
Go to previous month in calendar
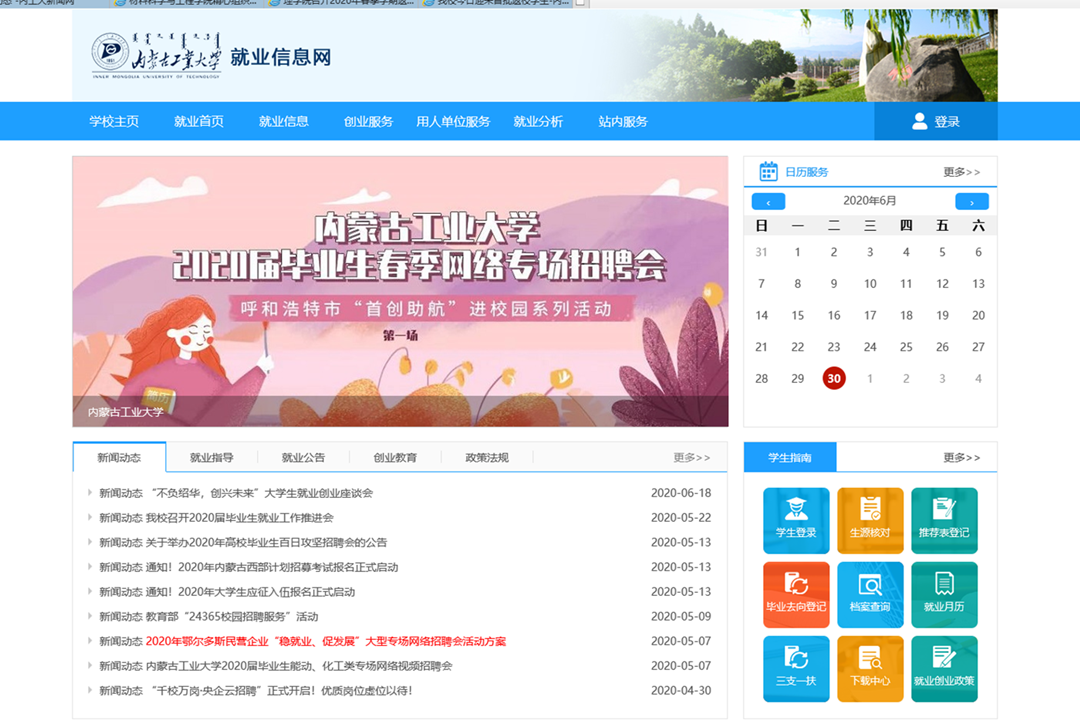point(768,201)
